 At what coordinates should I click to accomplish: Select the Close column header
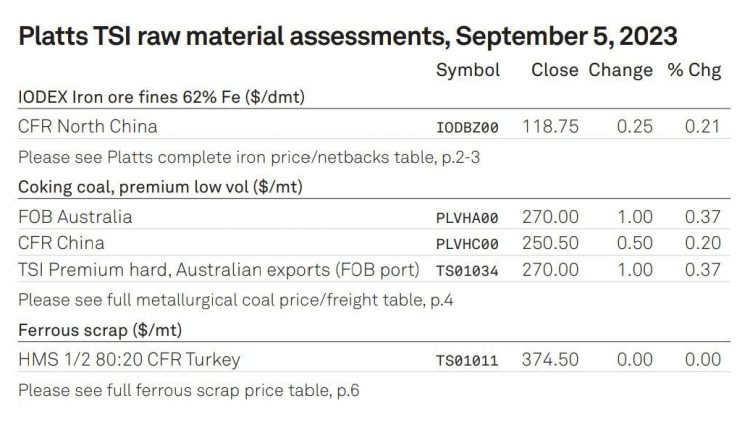tap(555, 70)
